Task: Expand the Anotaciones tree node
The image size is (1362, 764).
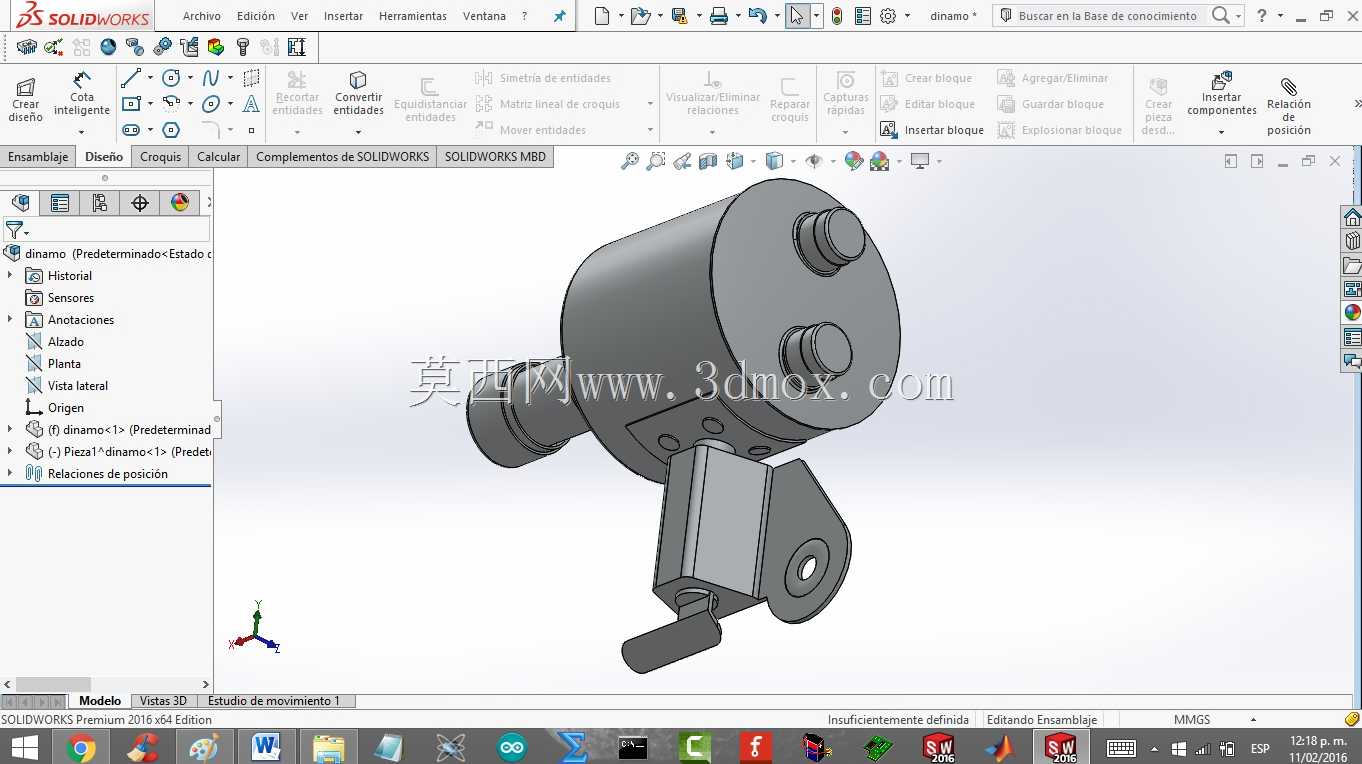Action: point(10,319)
